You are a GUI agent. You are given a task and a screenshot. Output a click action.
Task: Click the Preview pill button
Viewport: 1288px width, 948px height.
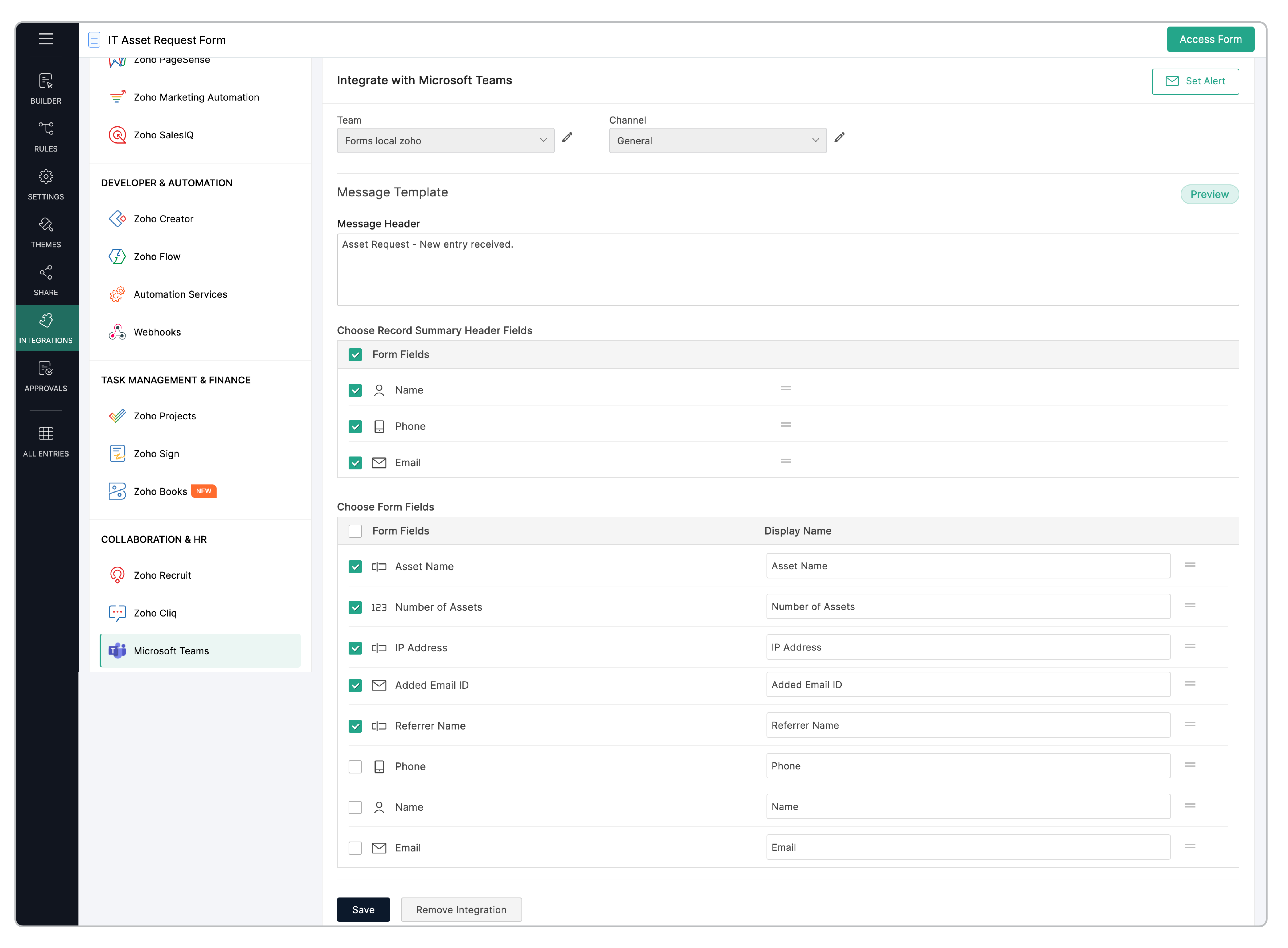(x=1209, y=194)
